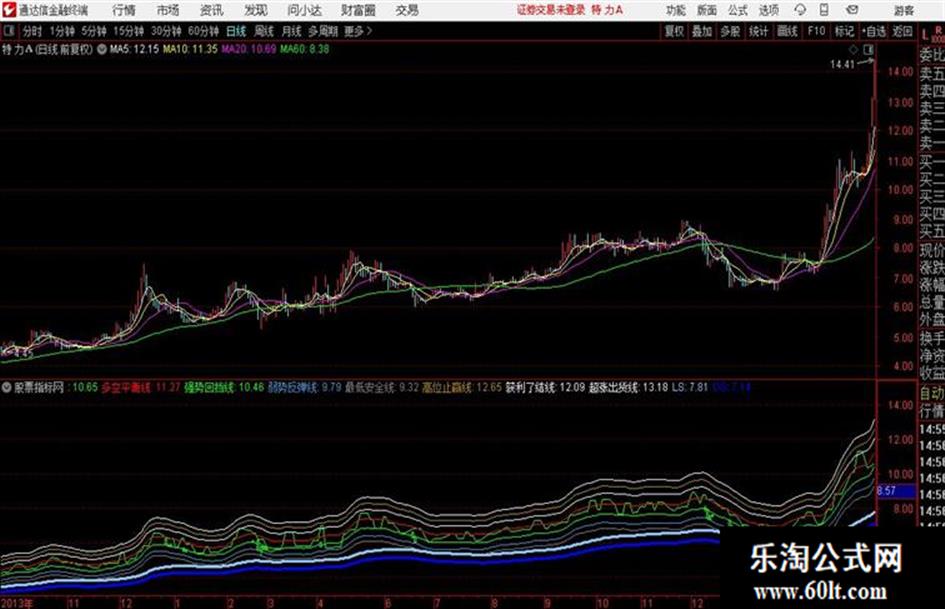Screen dimensions: 945x609
Task: Switch to the 分时 period tab
Action: click(32, 31)
